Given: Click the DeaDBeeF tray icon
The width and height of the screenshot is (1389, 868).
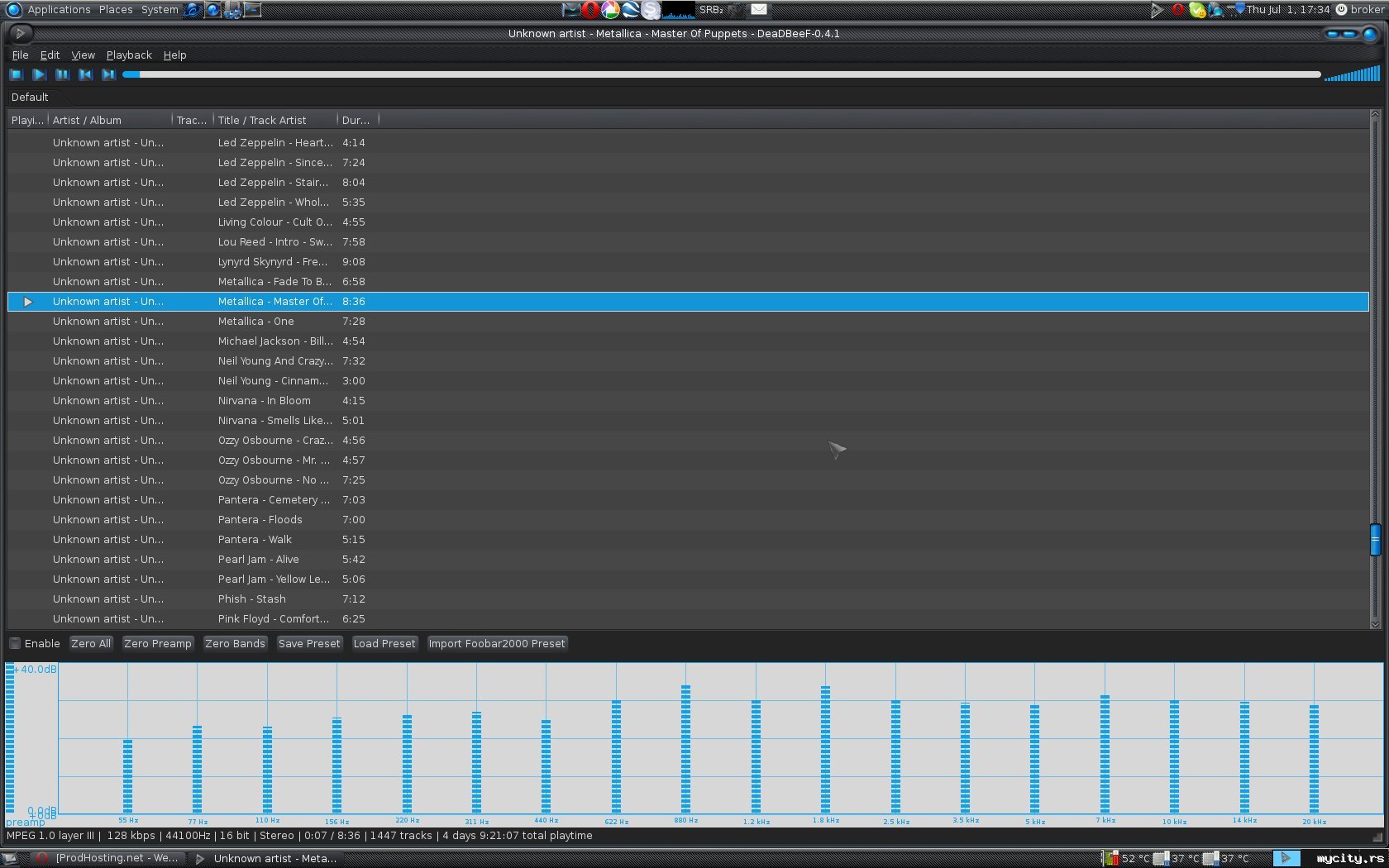Looking at the screenshot, I should point(1157,10).
